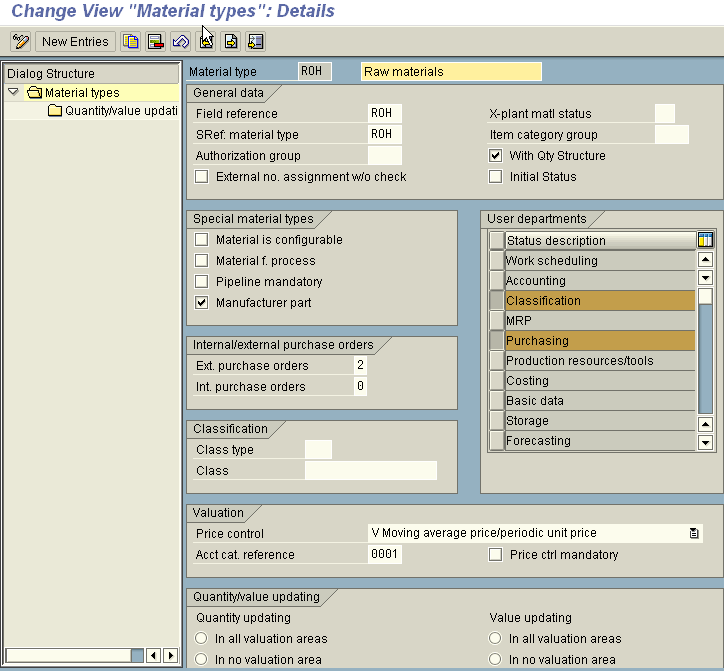
Task: Uncheck Manufacturer part checkbox
Action: tap(201, 302)
